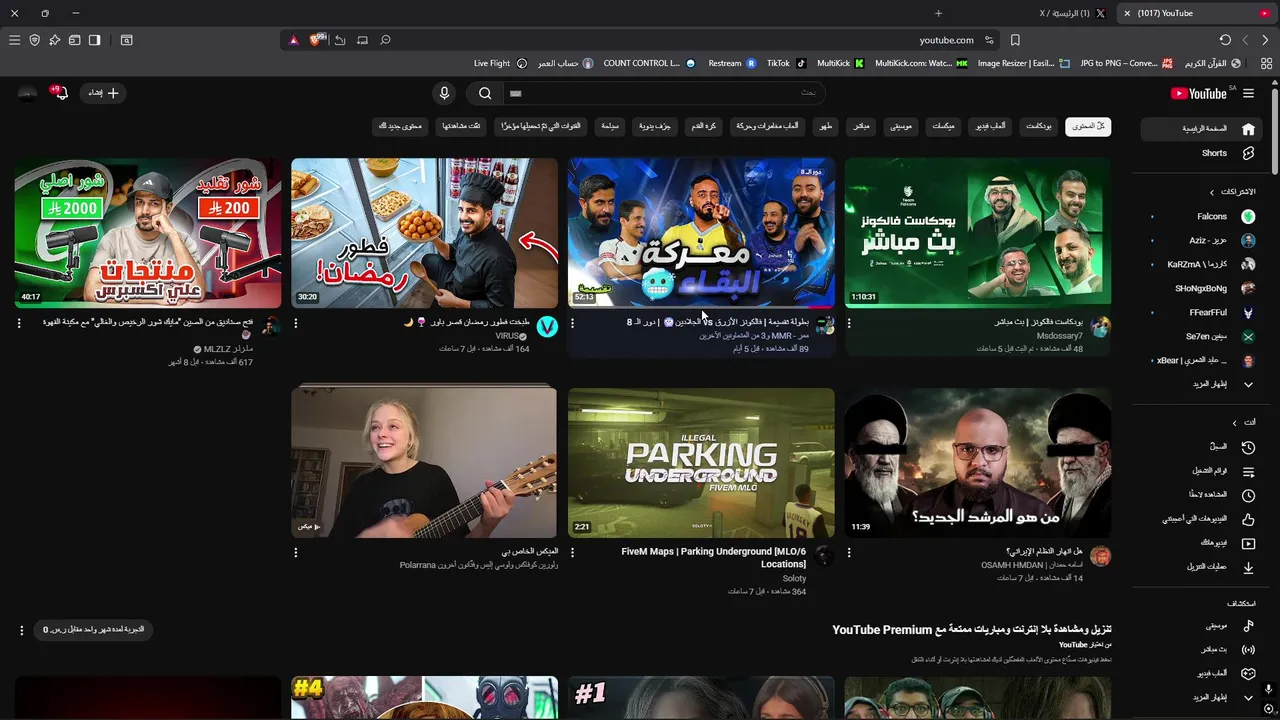Viewport: 1280px width, 720px height.
Task: Open the Se7en channel subscription
Action: pos(1200,337)
